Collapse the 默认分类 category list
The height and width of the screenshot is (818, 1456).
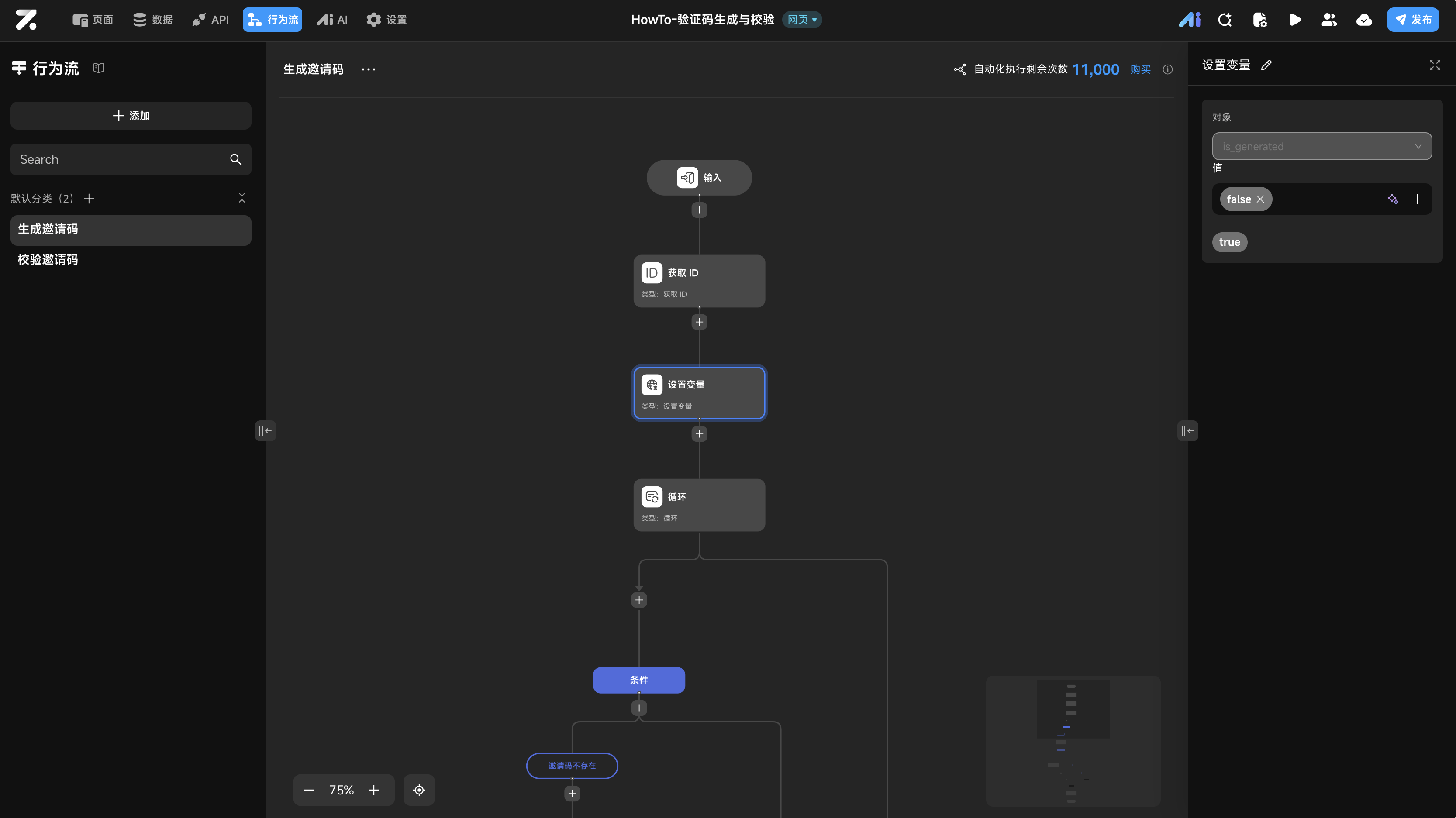(x=242, y=198)
